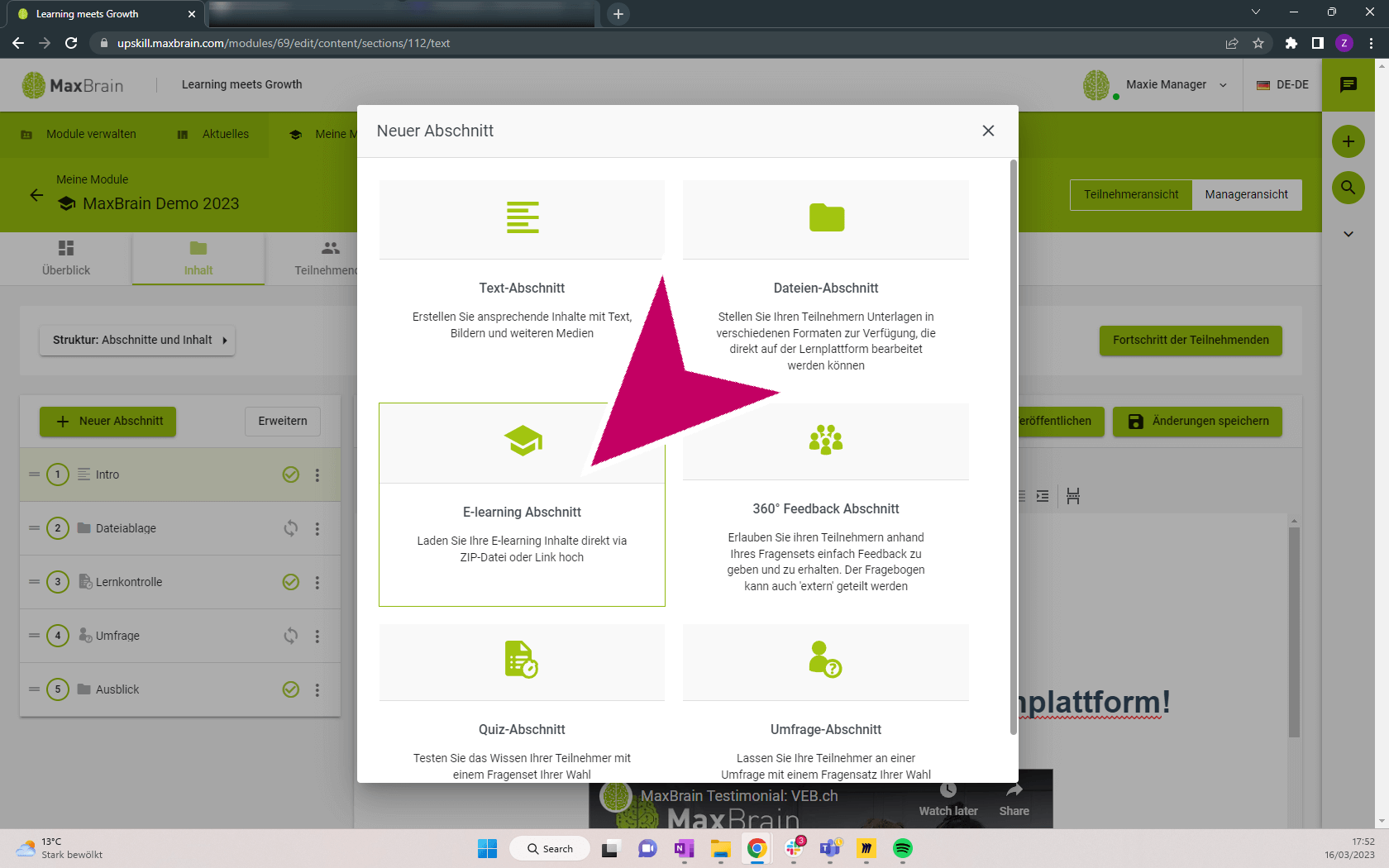Open a new browser tab
Image resolution: width=1389 pixels, height=868 pixels.
(618, 14)
